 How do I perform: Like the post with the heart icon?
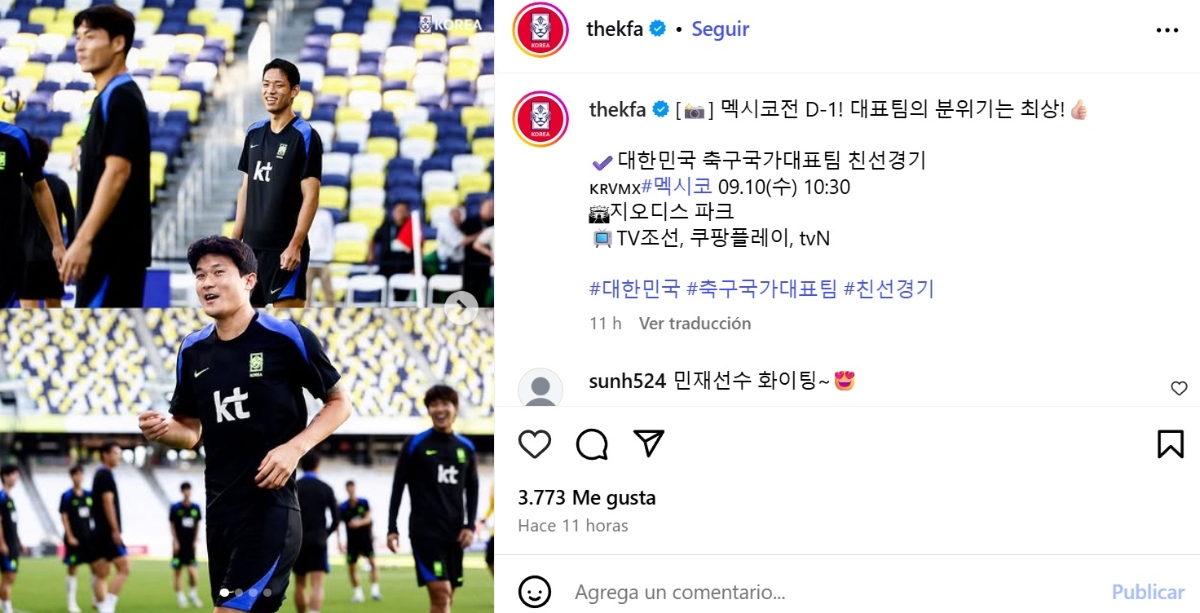(535, 443)
